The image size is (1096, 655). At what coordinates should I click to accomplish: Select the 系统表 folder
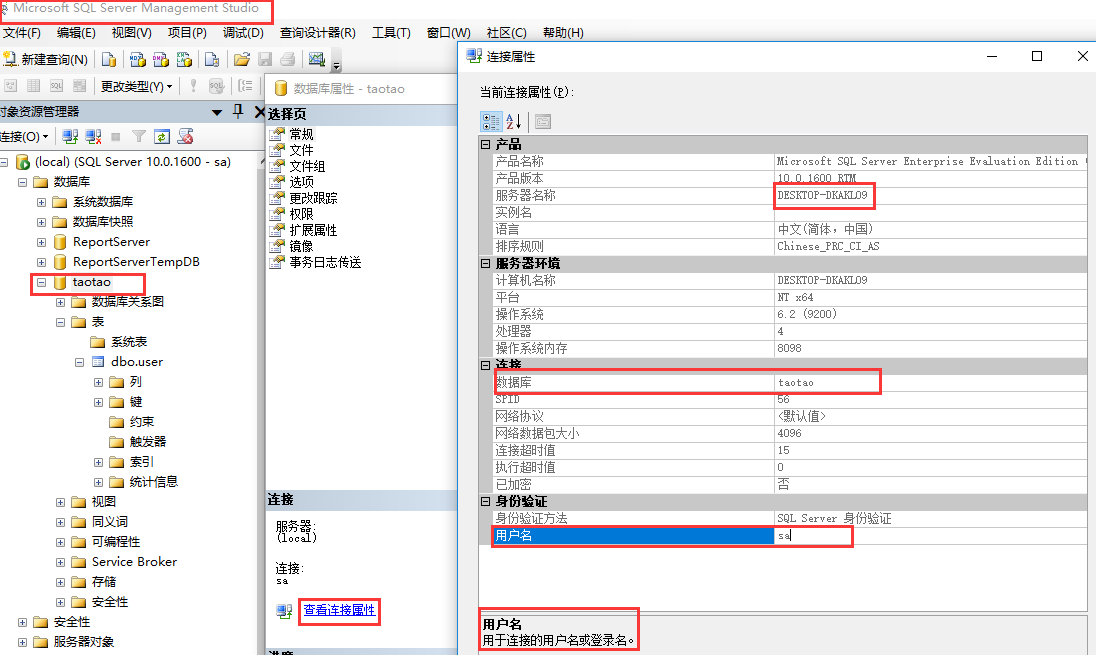129,342
